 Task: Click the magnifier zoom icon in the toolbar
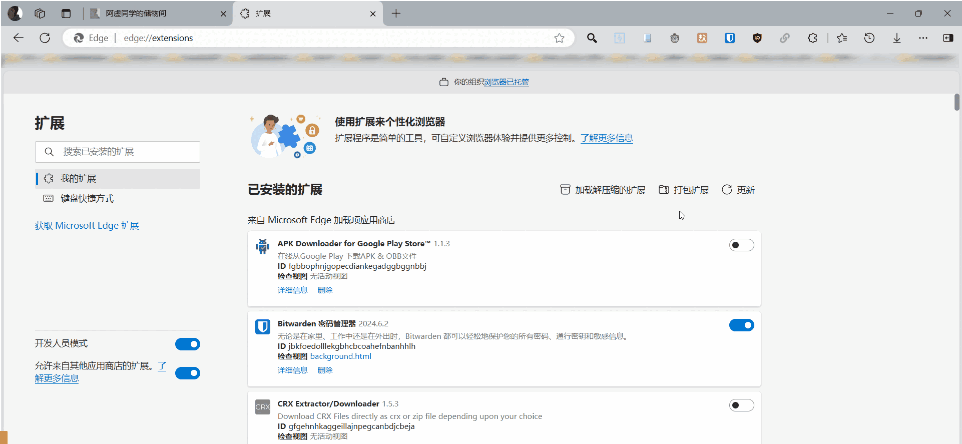pyautogui.click(x=592, y=38)
